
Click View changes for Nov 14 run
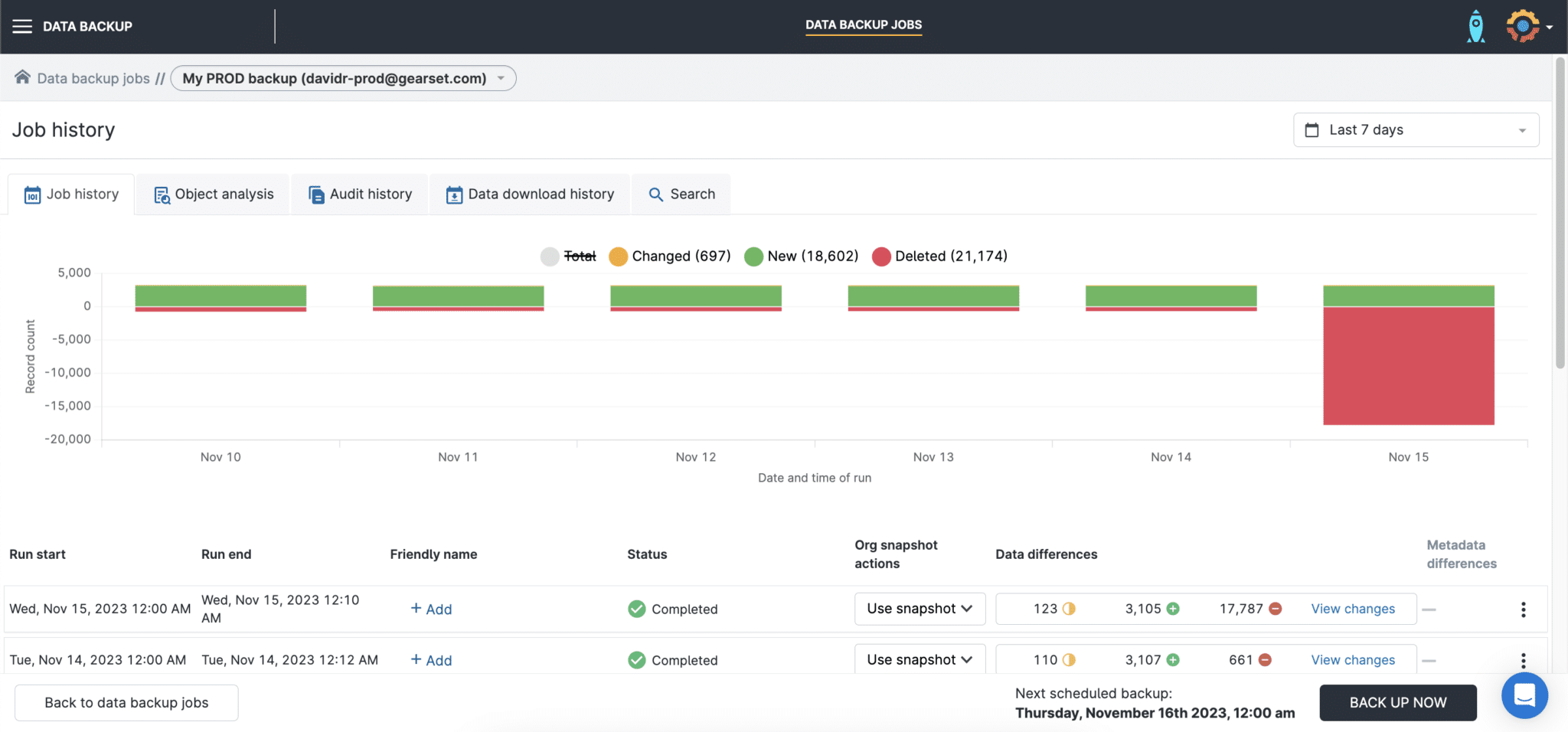coord(1352,660)
